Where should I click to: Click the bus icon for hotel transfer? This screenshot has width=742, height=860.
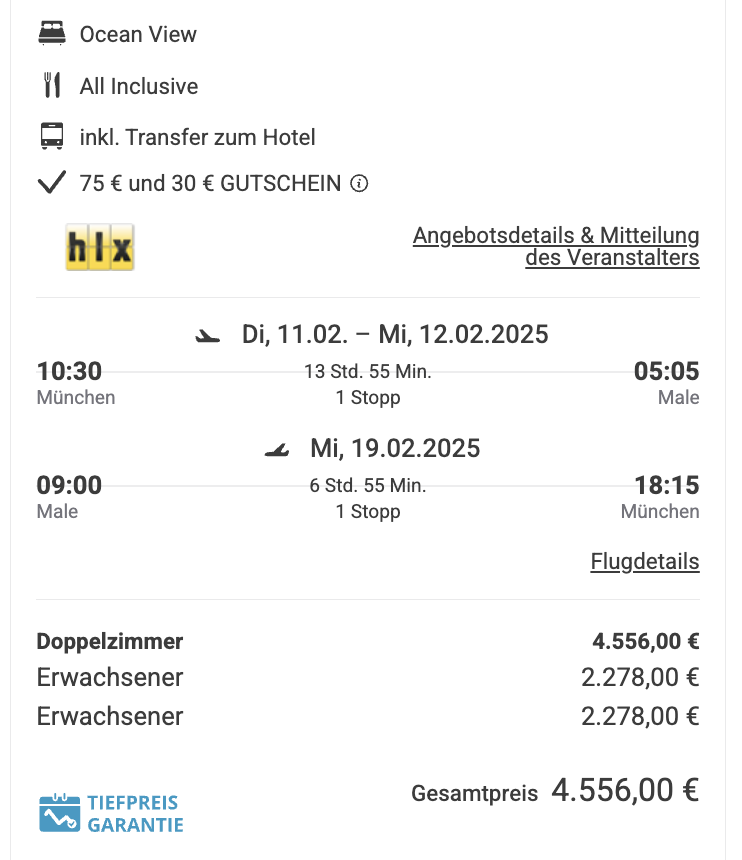coord(52,136)
